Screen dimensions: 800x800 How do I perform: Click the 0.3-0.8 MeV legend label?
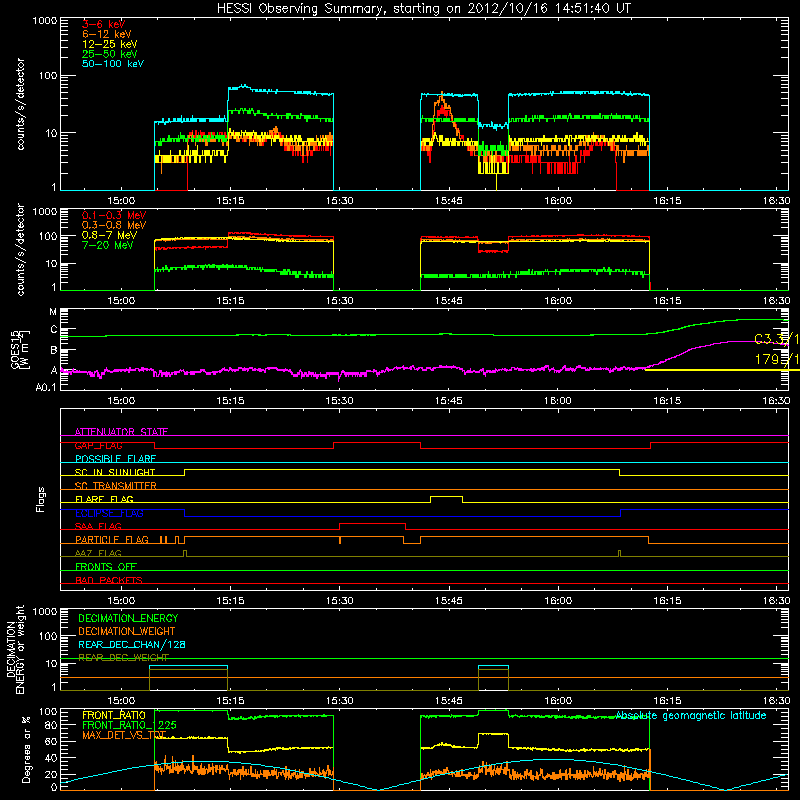[x=114, y=225]
